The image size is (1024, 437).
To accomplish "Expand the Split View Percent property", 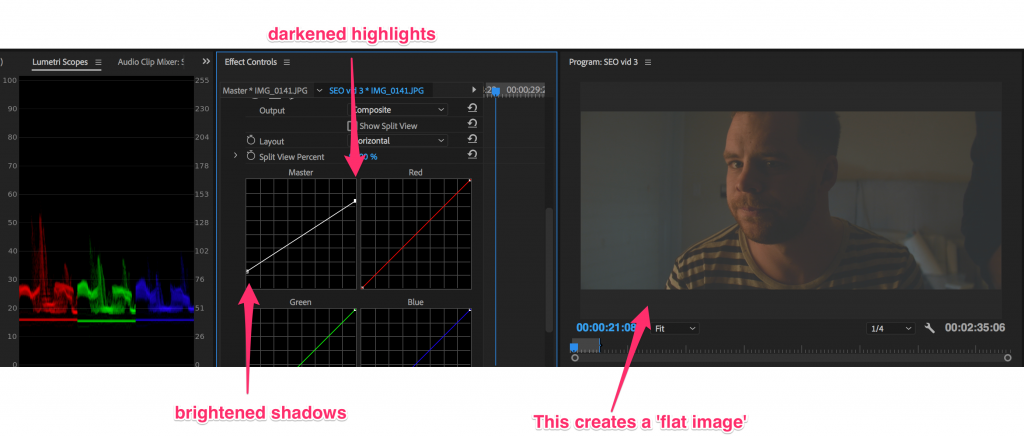I will [236, 156].
